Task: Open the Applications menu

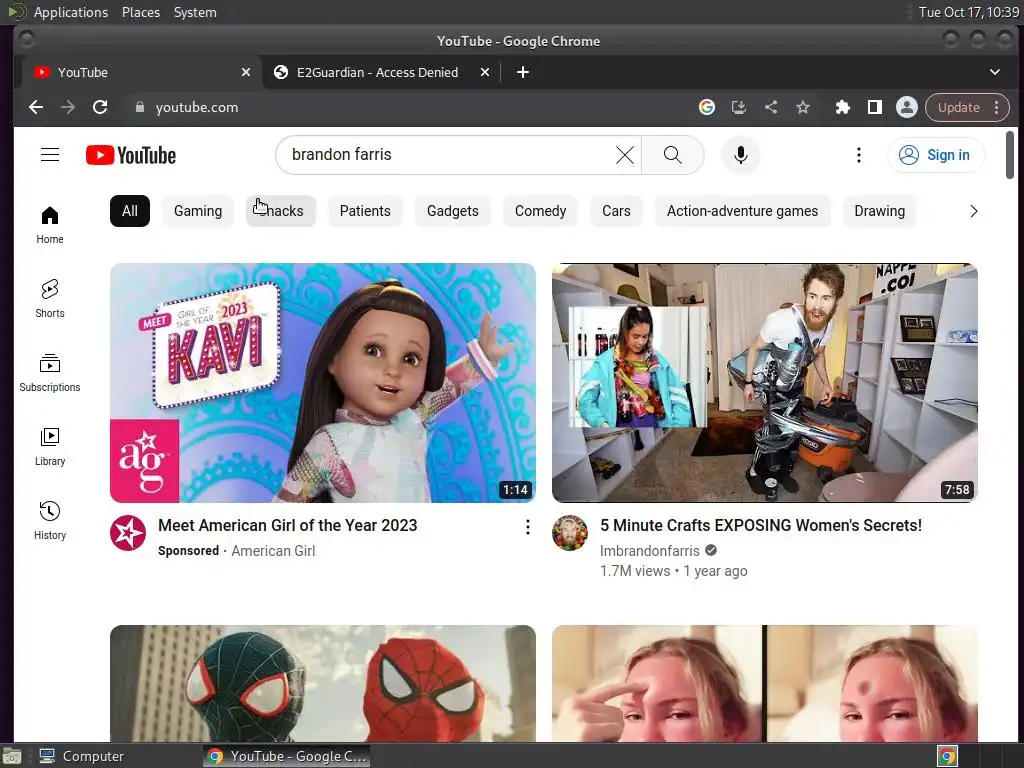Action: tap(71, 12)
